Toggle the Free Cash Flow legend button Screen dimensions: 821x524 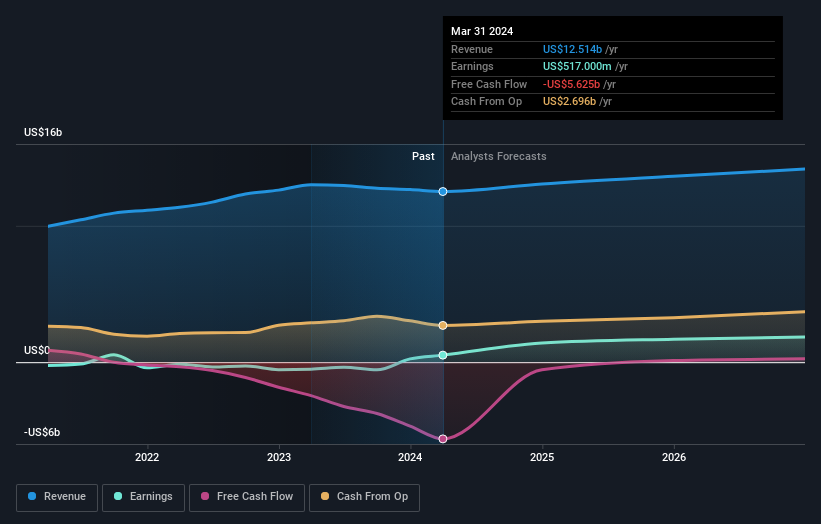[x=247, y=497]
